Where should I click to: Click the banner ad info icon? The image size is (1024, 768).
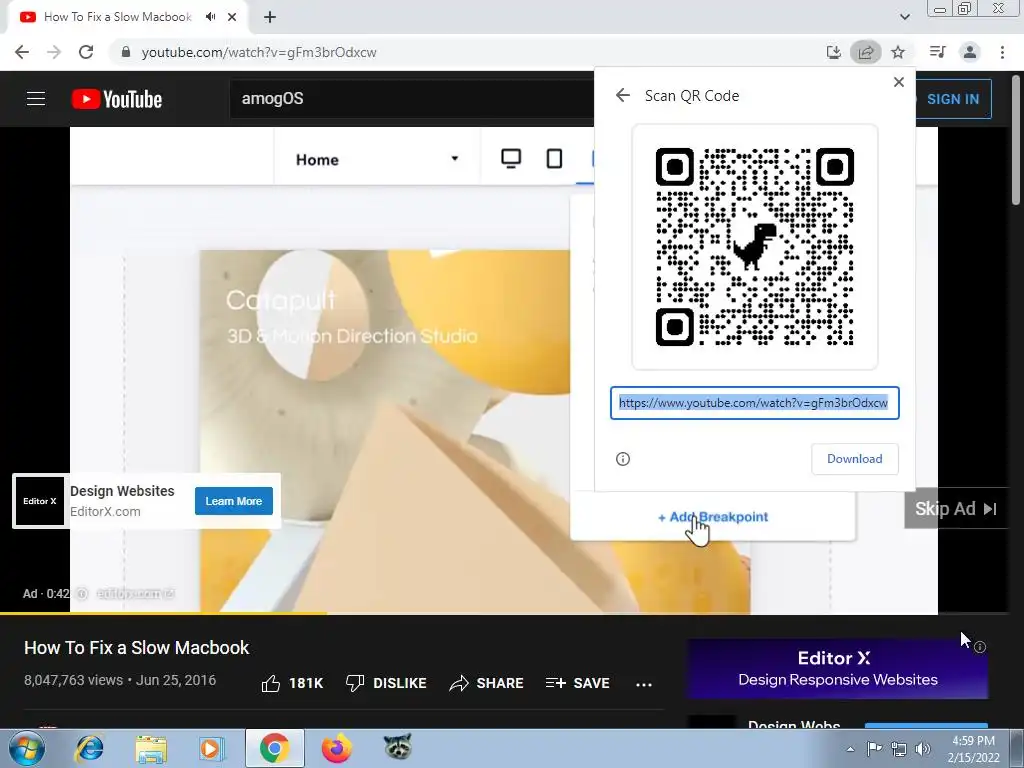980,647
